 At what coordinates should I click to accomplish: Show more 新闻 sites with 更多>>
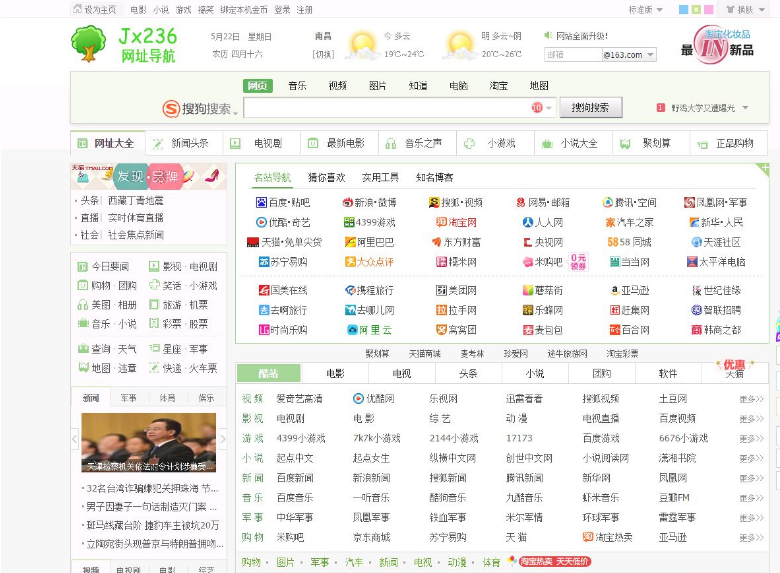(x=751, y=478)
